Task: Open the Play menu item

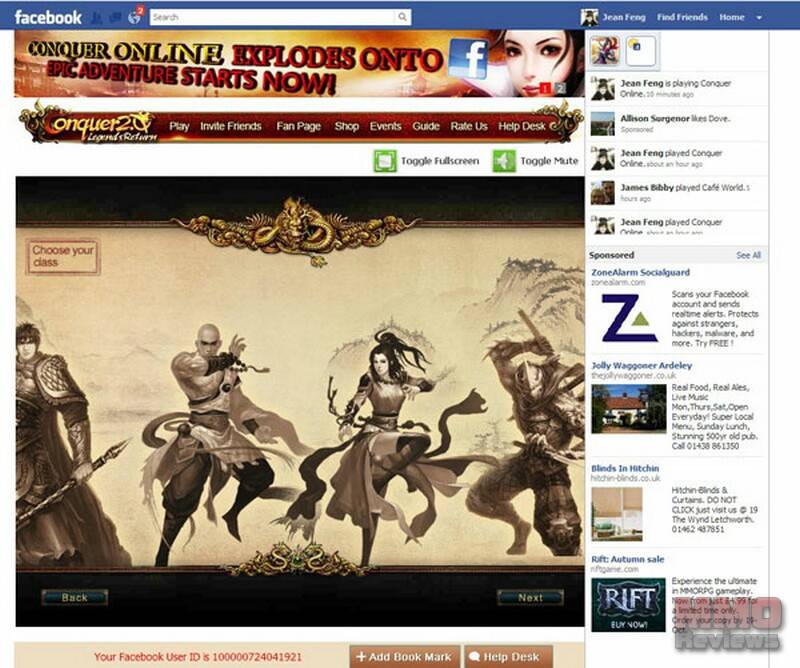Action: tap(179, 127)
